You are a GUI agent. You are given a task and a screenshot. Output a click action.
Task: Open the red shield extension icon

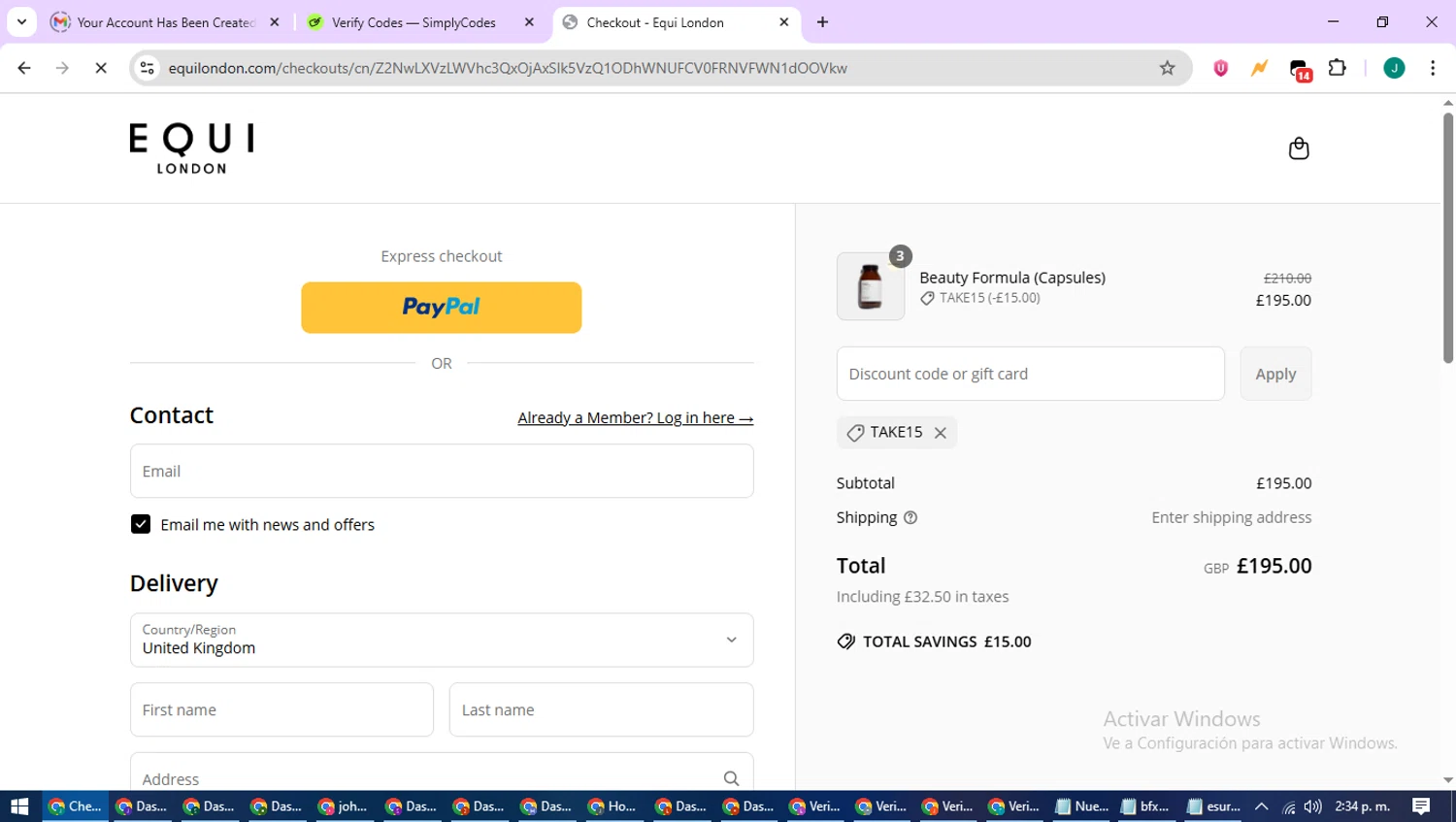point(1220,68)
